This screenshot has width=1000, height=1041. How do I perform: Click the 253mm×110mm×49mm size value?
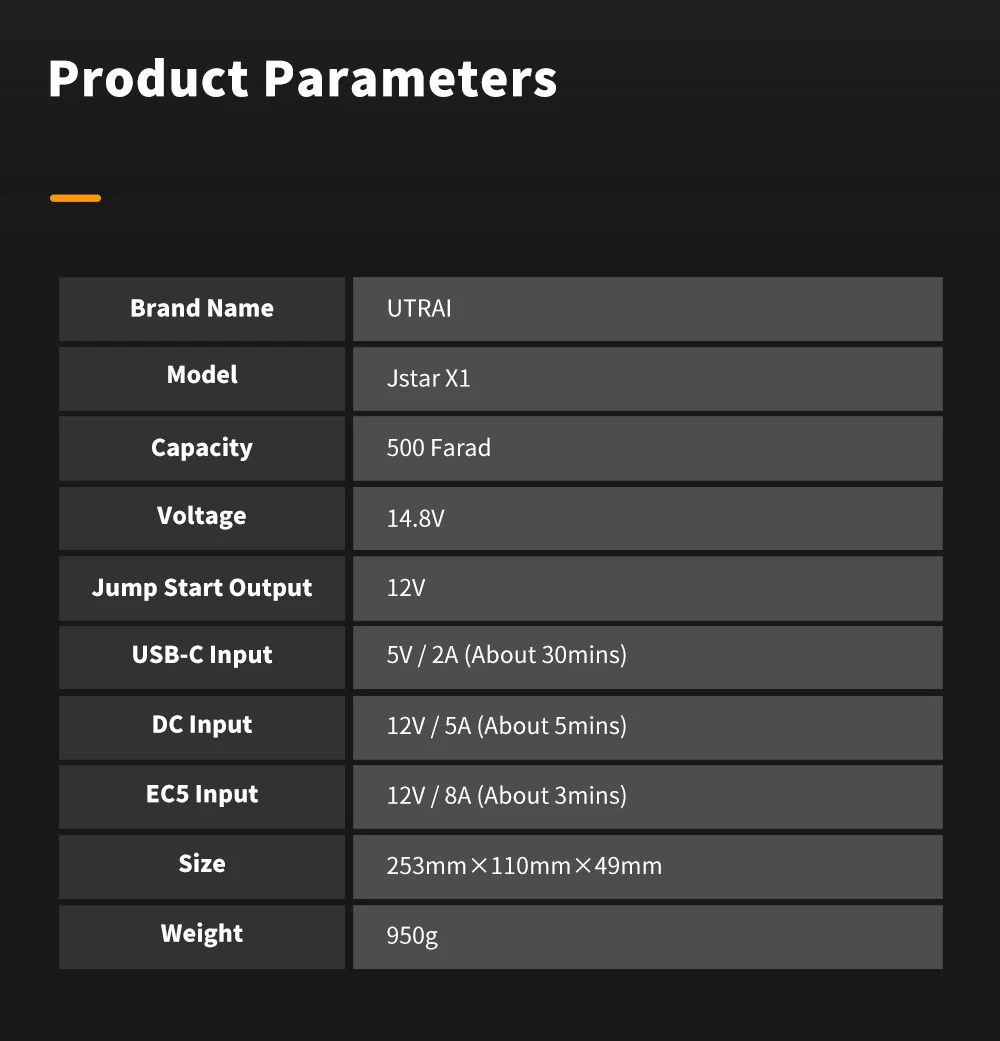pyautogui.click(x=524, y=866)
